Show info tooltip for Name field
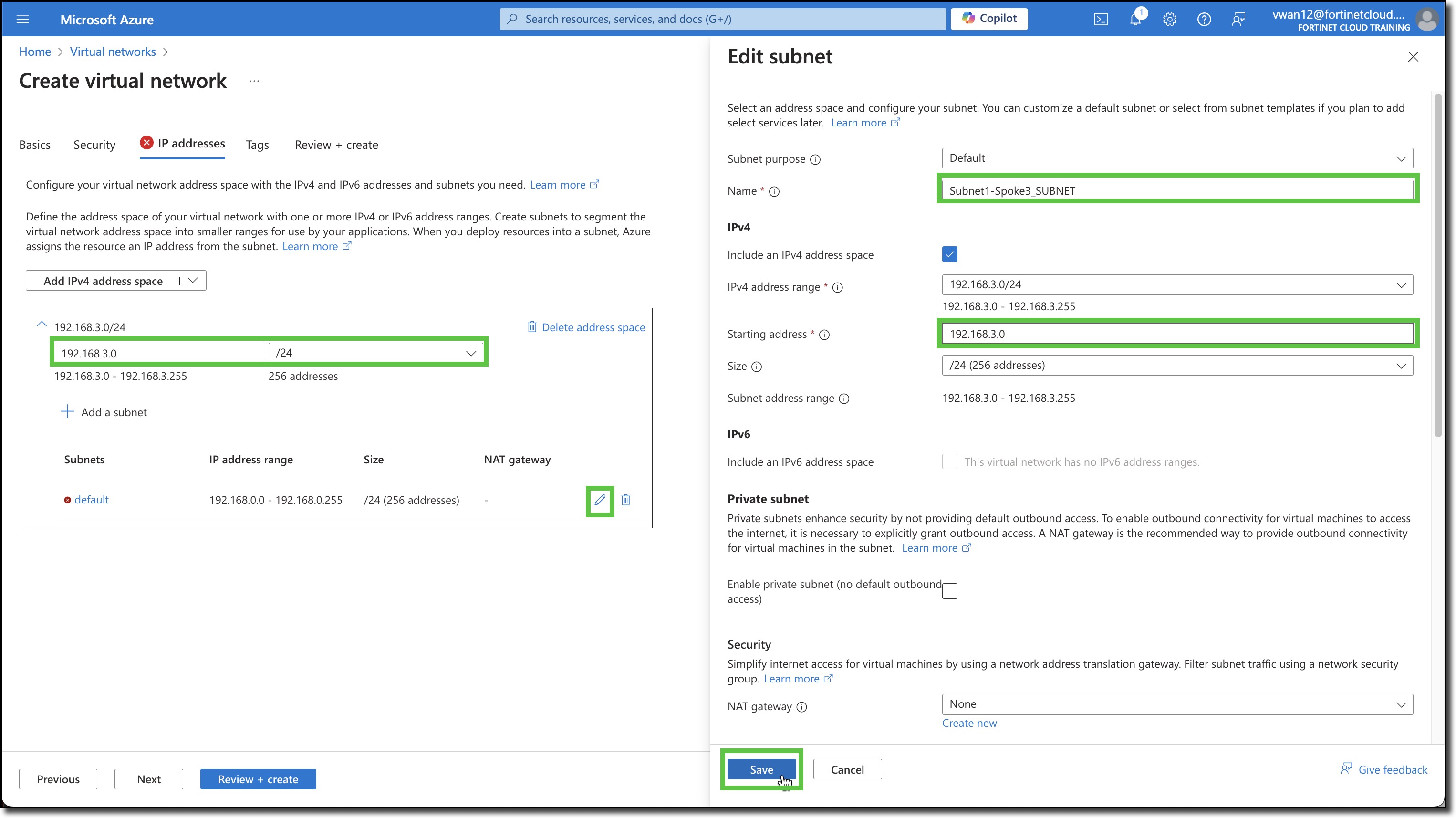Screen dimensions: 1456x818 [774, 192]
